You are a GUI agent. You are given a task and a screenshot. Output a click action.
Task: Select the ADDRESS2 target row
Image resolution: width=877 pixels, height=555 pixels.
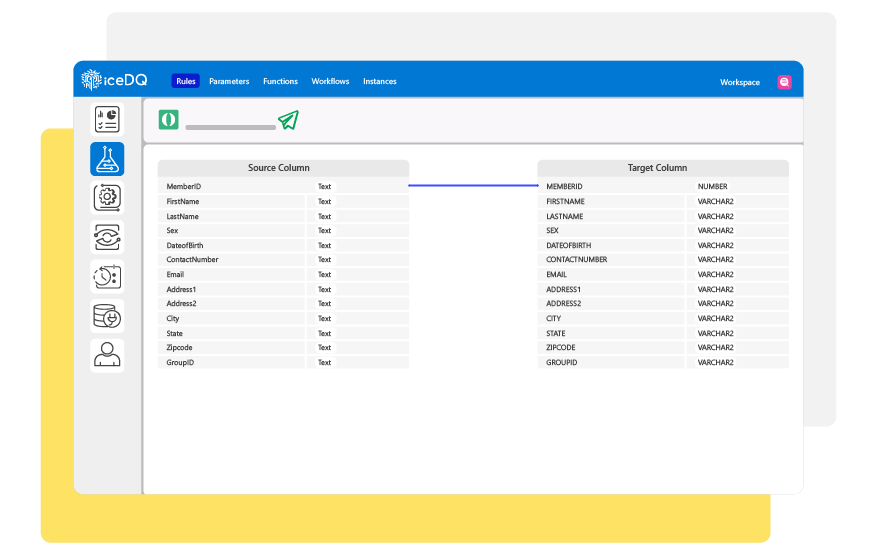tap(663, 304)
